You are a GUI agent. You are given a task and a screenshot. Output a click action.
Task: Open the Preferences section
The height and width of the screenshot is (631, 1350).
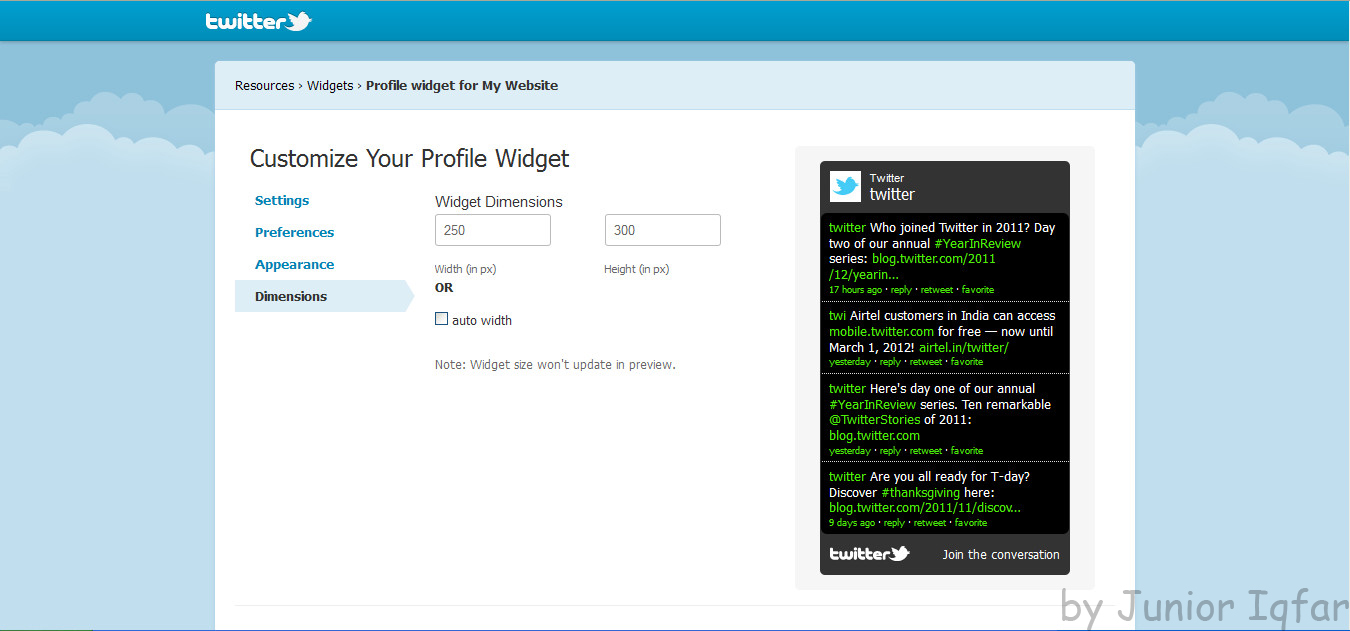pos(294,232)
